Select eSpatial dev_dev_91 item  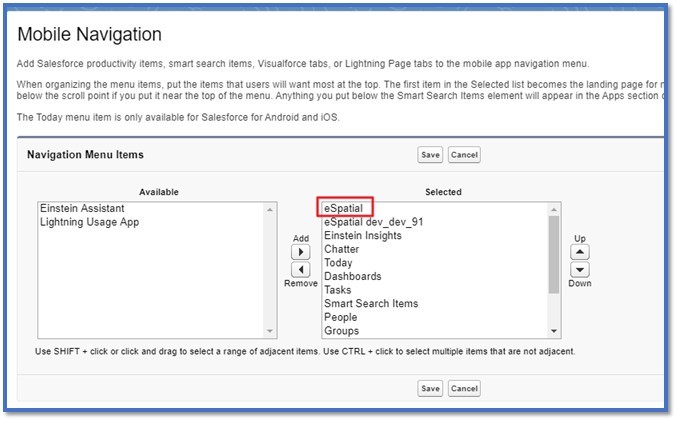coord(373,222)
